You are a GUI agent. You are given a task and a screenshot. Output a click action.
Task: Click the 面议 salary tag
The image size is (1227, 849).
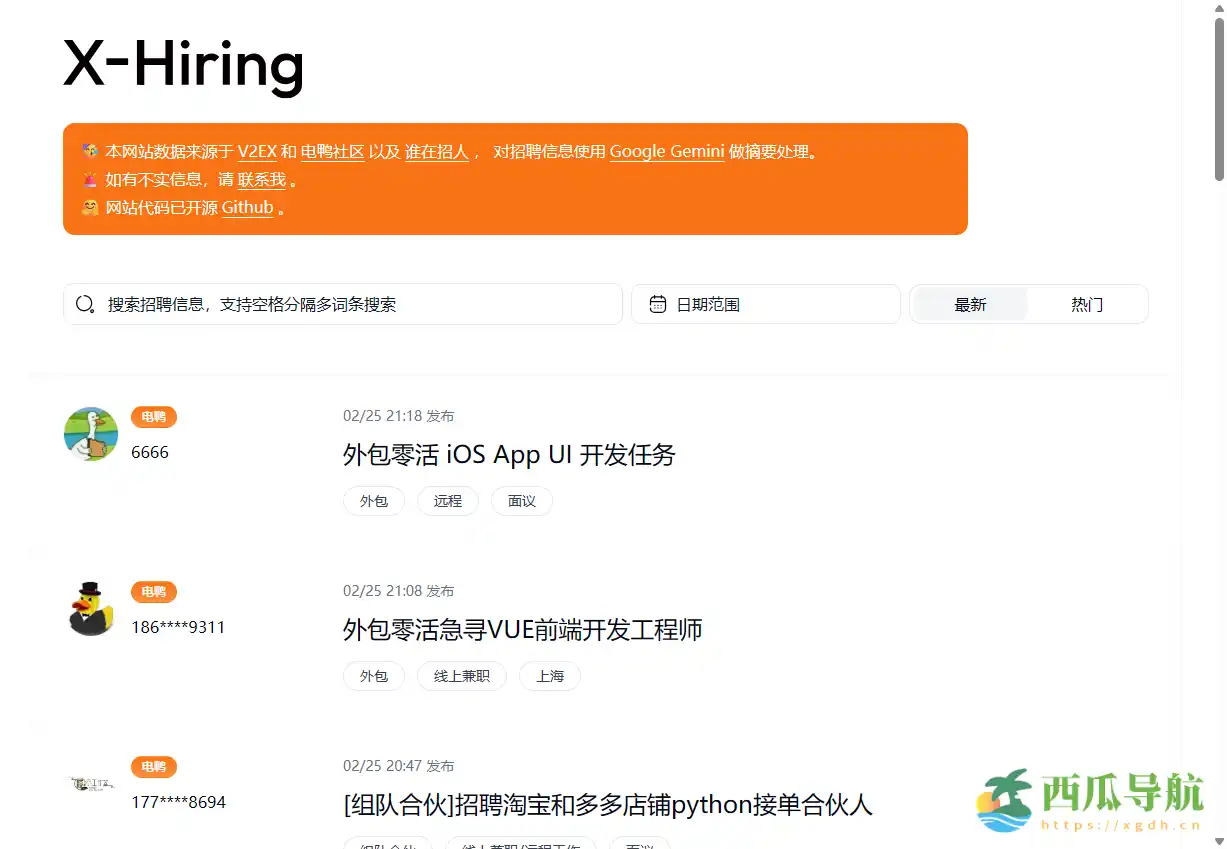[x=521, y=501]
